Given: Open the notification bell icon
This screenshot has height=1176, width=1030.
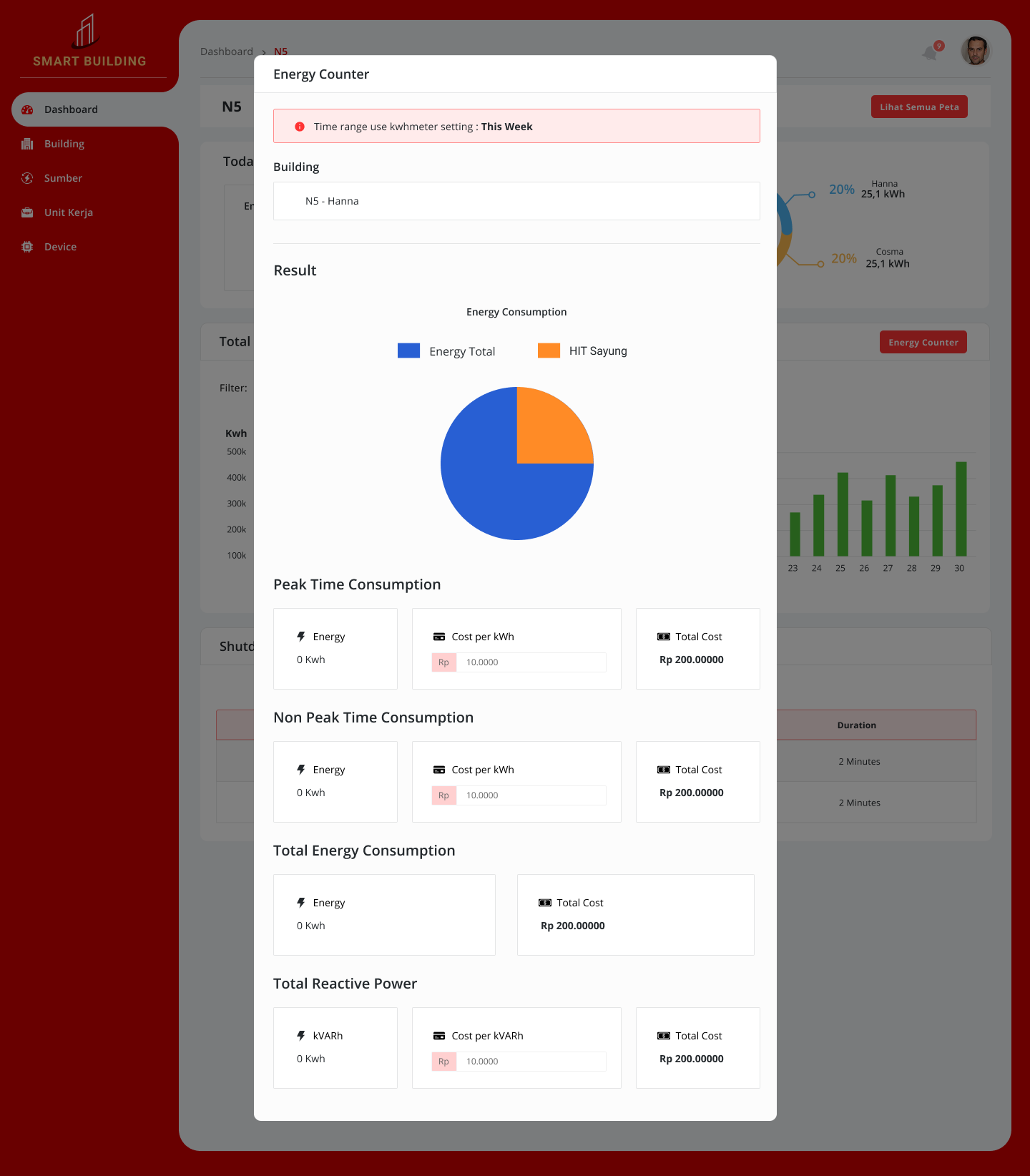Looking at the screenshot, I should pyautogui.click(x=930, y=53).
